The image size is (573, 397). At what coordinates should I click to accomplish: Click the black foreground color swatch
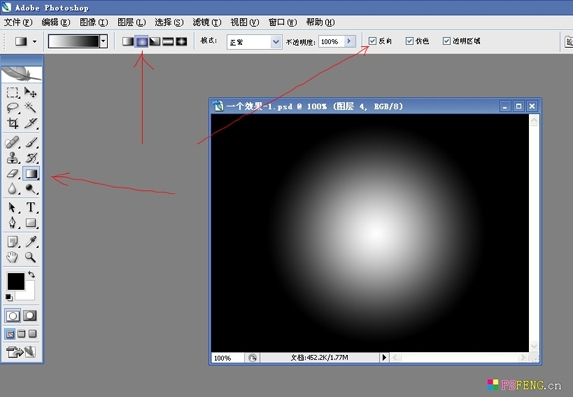pyautogui.click(x=16, y=281)
